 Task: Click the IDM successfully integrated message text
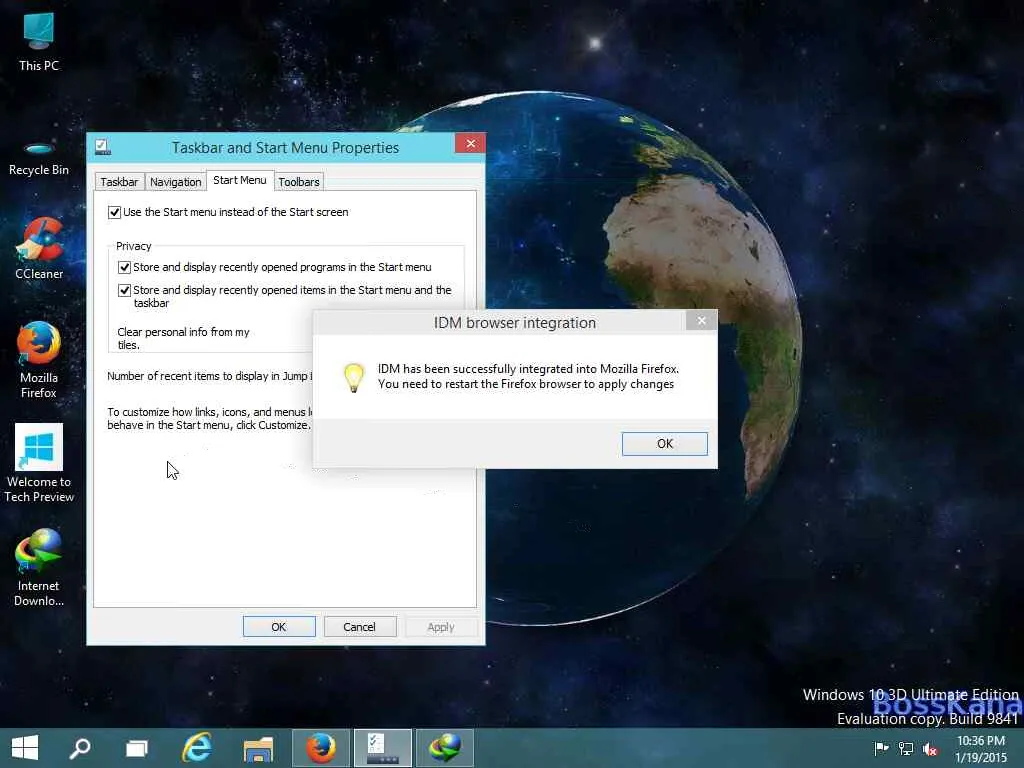click(x=528, y=376)
